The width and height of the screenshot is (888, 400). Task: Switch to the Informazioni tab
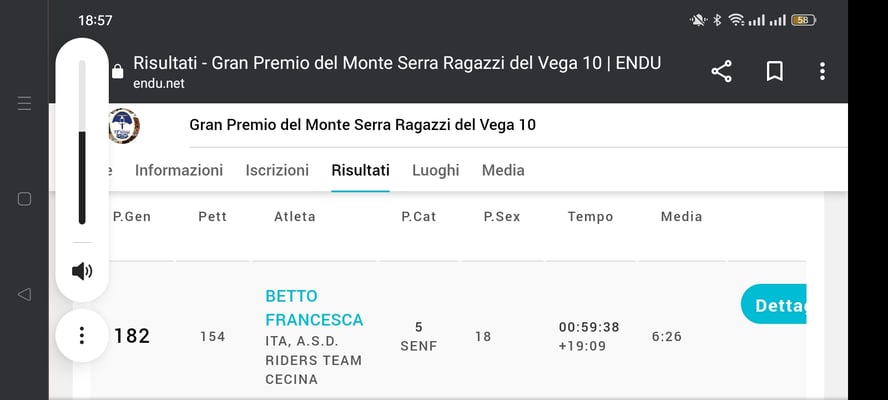[179, 170]
